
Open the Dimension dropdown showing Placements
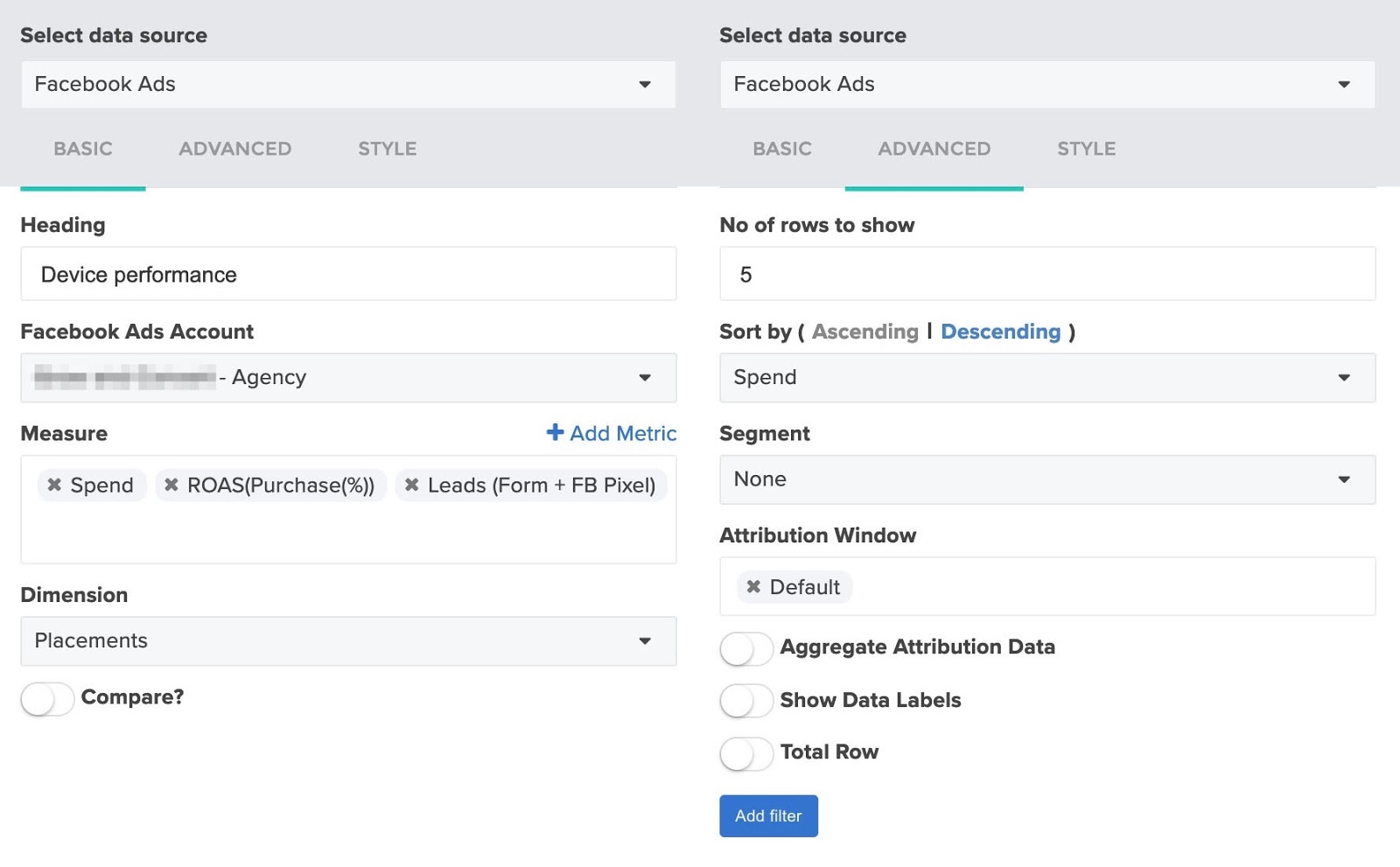348,641
